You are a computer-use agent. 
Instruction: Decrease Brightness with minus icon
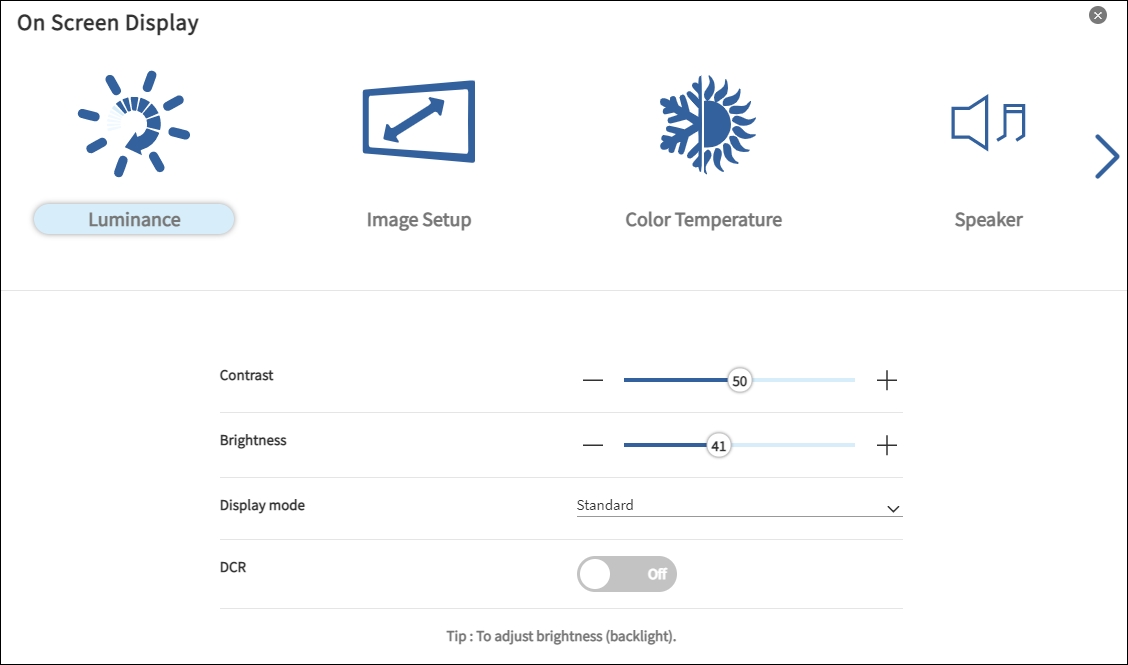(593, 445)
